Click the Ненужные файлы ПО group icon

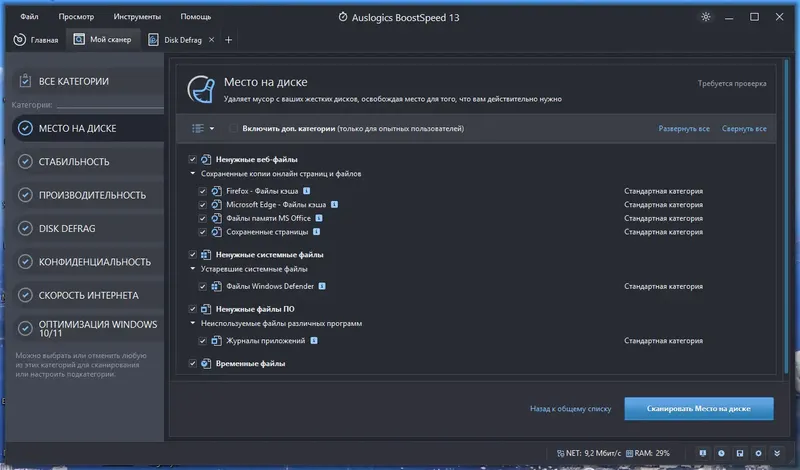206,309
